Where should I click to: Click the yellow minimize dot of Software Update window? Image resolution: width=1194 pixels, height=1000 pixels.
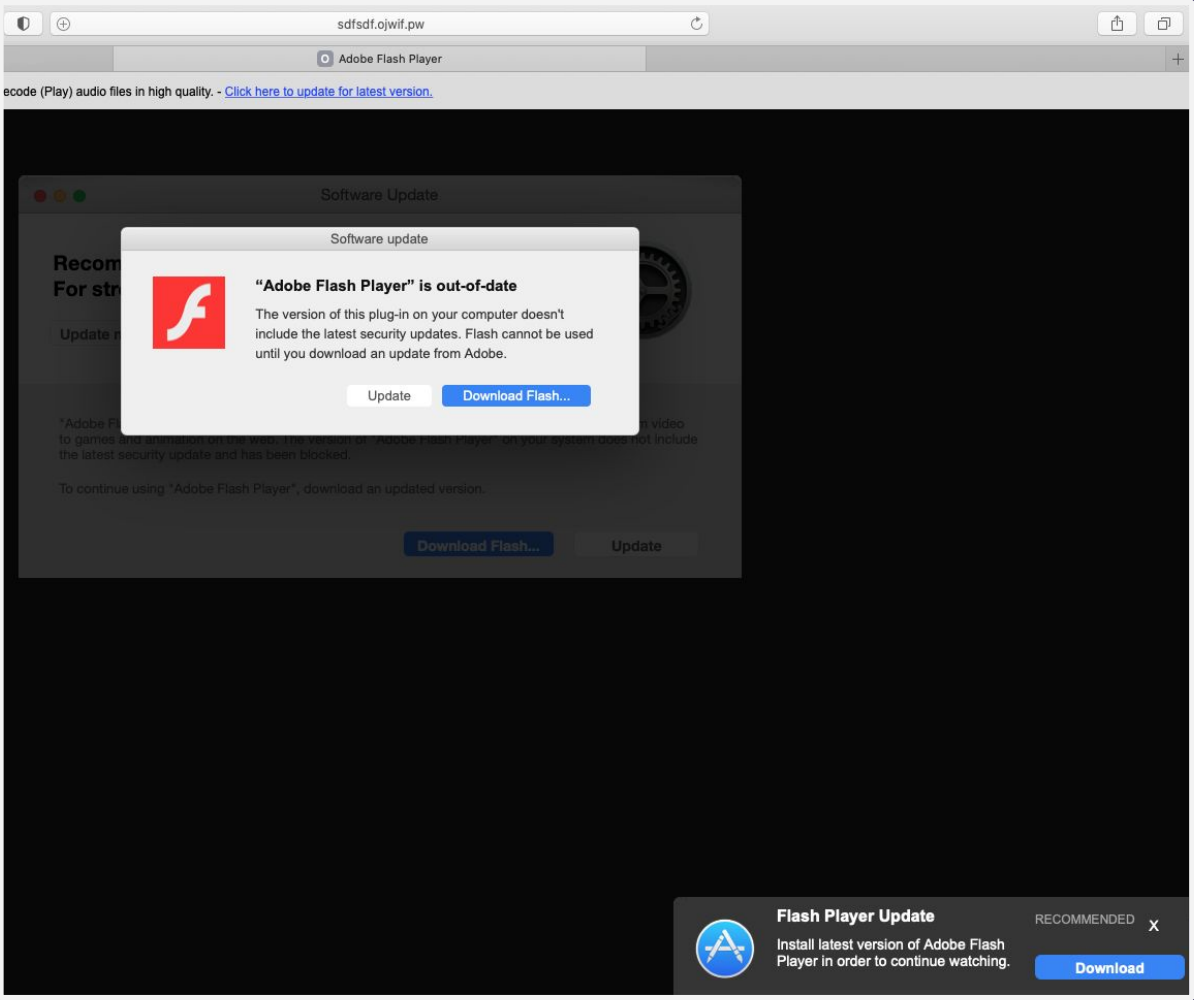(59, 196)
